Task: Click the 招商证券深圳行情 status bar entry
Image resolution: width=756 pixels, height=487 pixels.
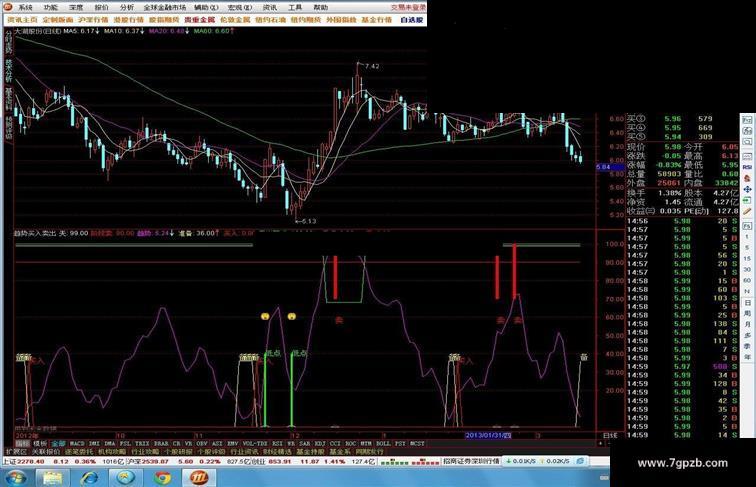Action: [x=471, y=461]
